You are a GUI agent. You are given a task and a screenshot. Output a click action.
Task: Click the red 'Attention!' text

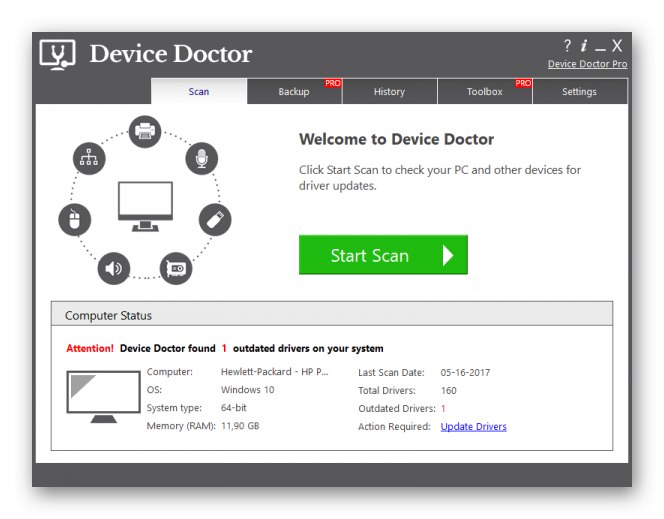90,348
